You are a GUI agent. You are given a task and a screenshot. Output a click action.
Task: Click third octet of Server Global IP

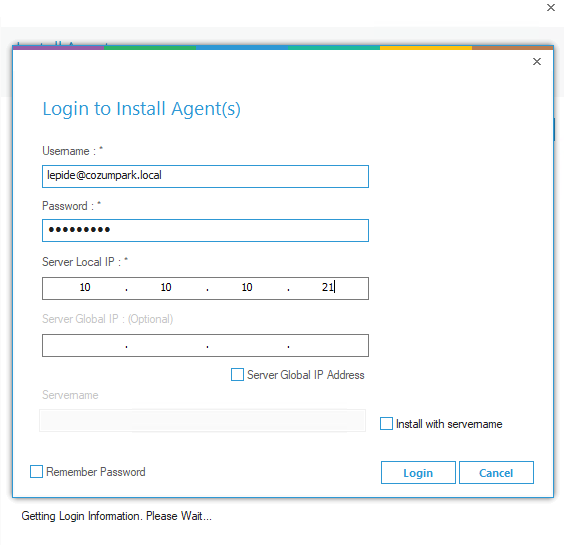pyautogui.click(x=247, y=346)
